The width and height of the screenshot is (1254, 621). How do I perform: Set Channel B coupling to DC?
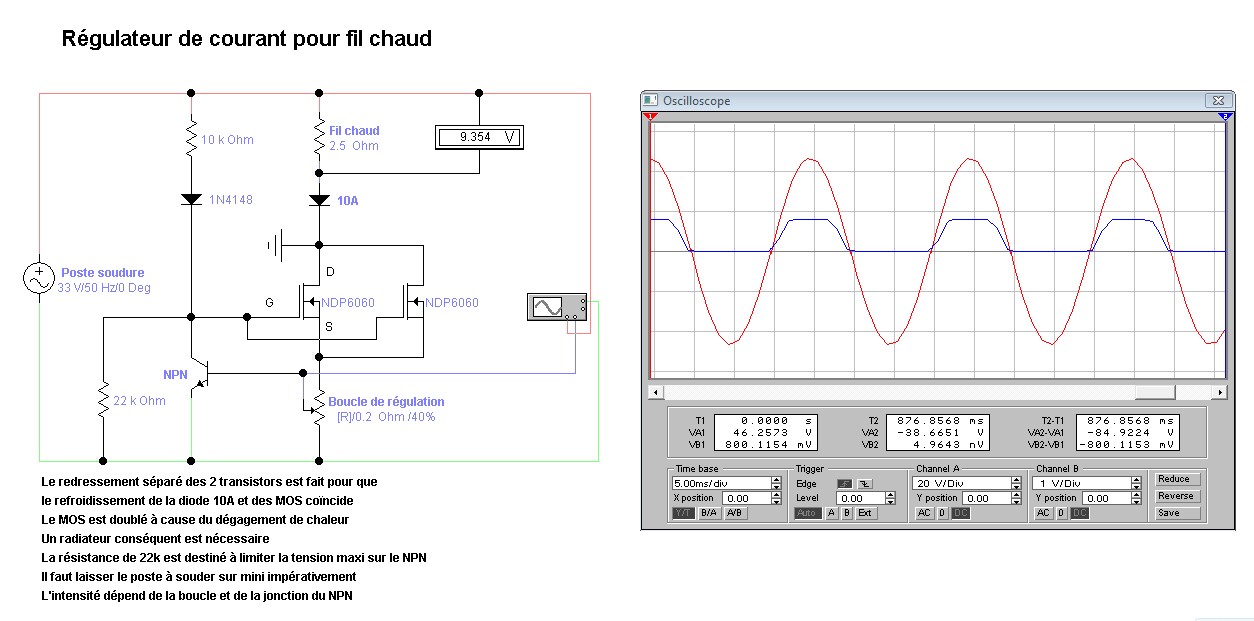(1079, 513)
